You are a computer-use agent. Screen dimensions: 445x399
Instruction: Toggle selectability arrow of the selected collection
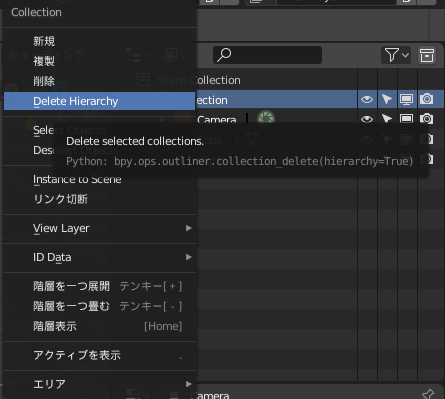tap(387, 99)
